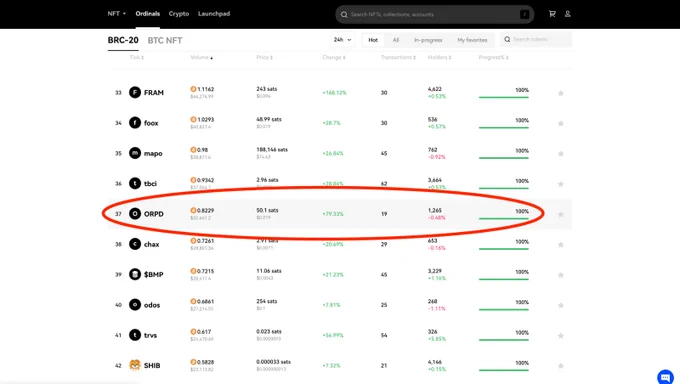Image resolution: width=680 pixels, height=384 pixels.
Task: Click tbci holders count 3,664
Action: [x=435, y=180]
